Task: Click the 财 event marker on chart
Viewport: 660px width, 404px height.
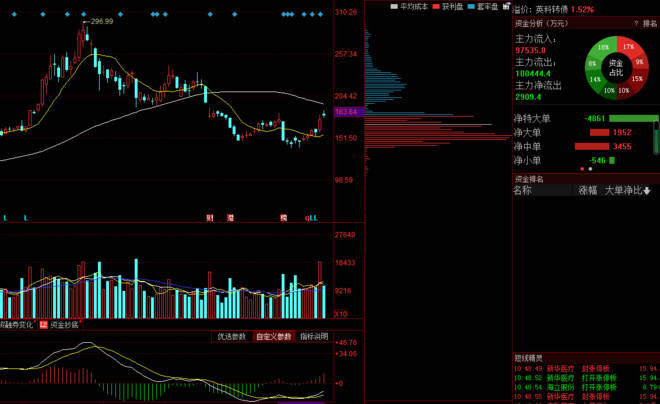Action: [210, 218]
